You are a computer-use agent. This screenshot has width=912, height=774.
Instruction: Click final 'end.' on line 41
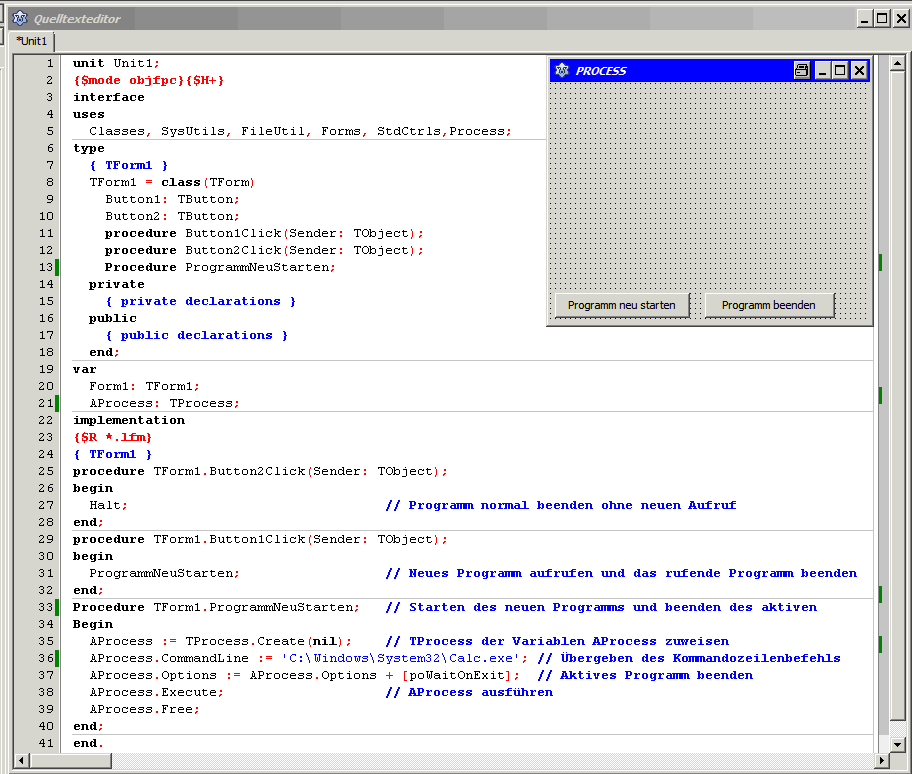tap(88, 744)
